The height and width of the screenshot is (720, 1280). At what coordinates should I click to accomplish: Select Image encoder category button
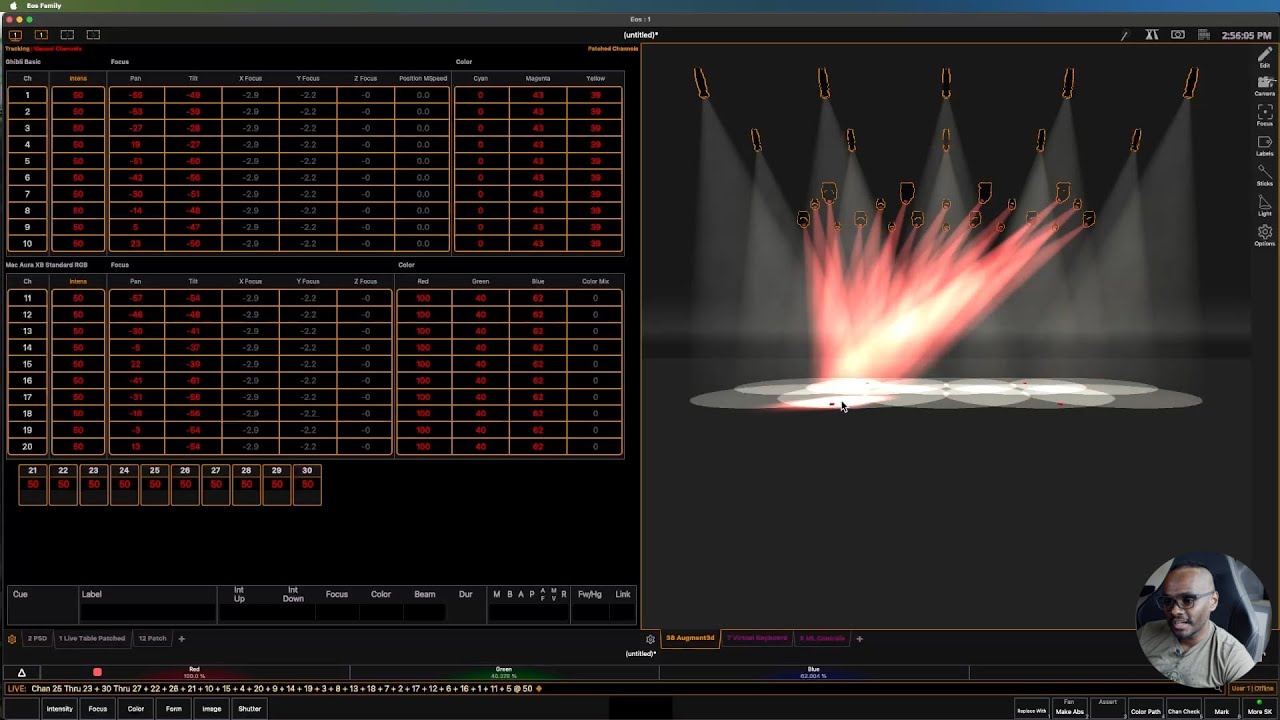(x=211, y=709)
